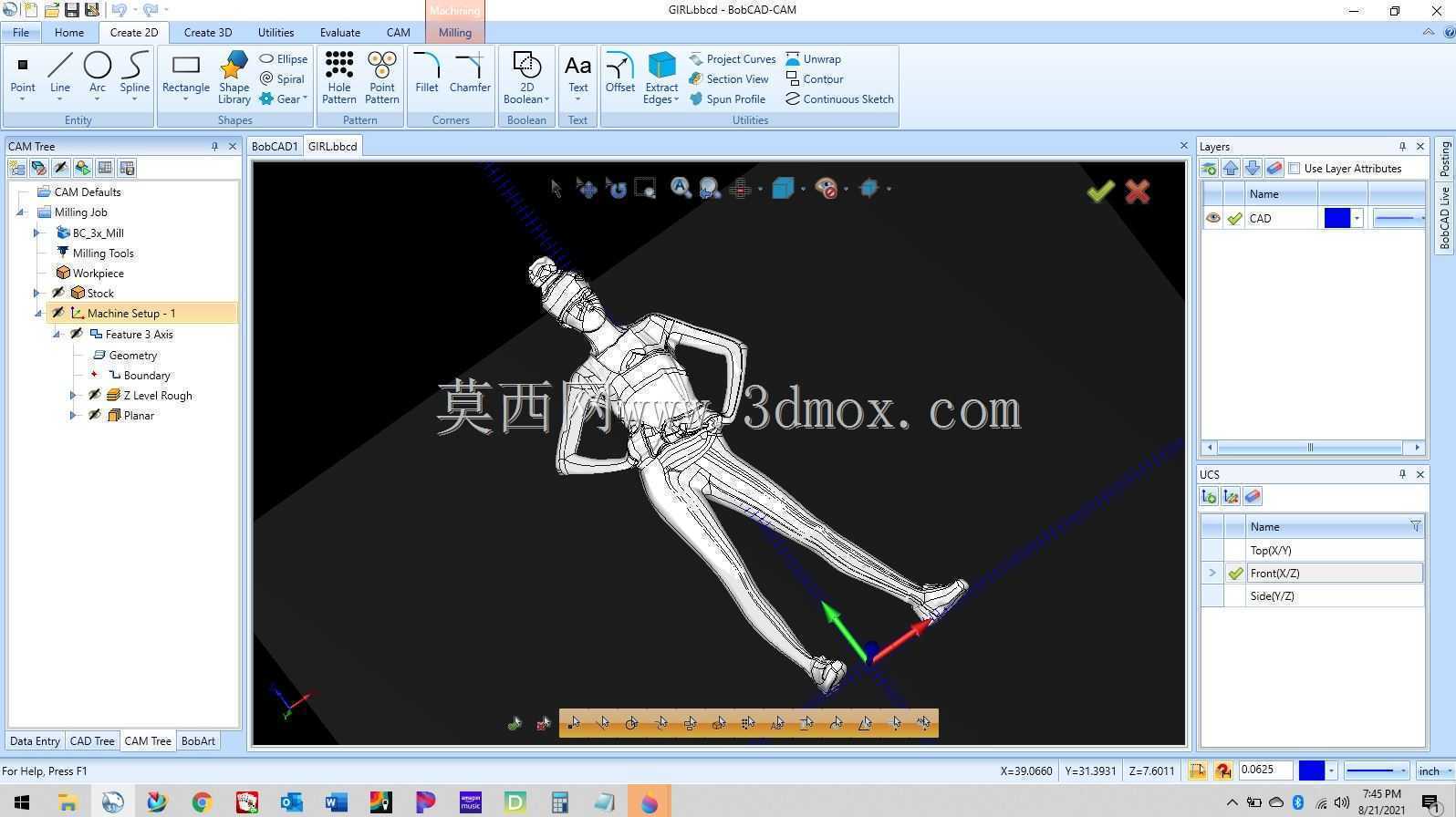Open the Shape Library
Image resolution: width=1456 pixels, height=817 pixels.
(x=234, y=78)
